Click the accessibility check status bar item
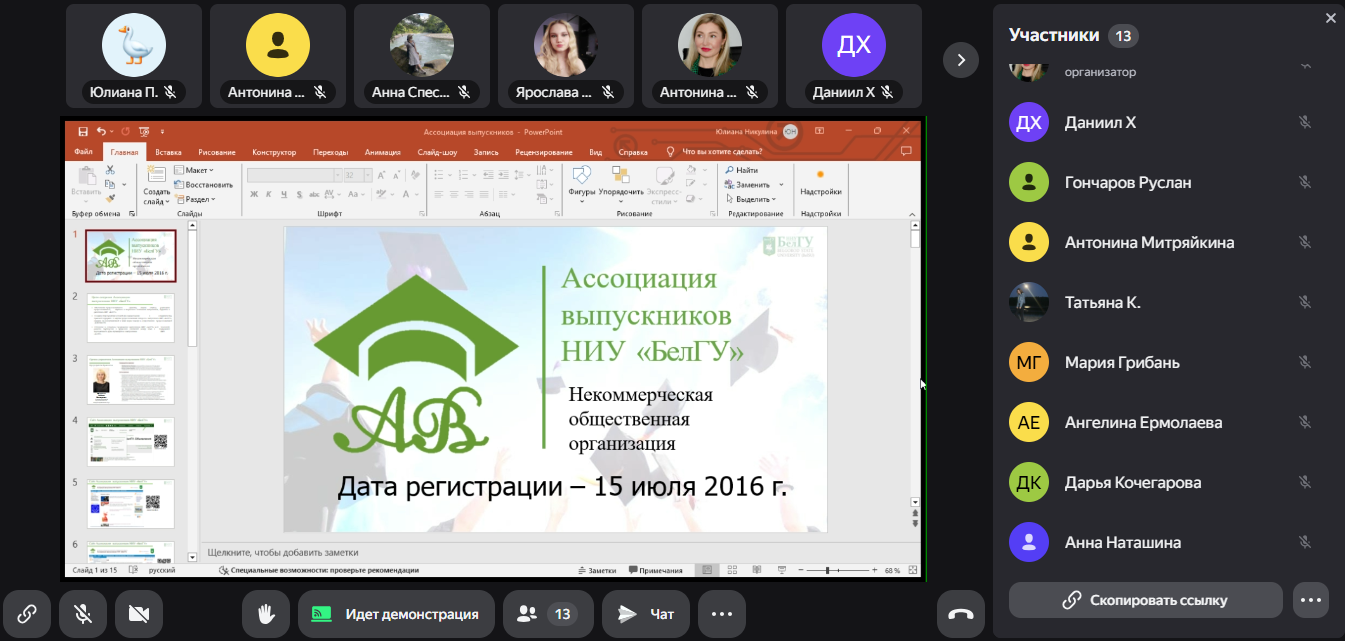The height and width of the screenshot is (641, 1345). tap(319, 570)
